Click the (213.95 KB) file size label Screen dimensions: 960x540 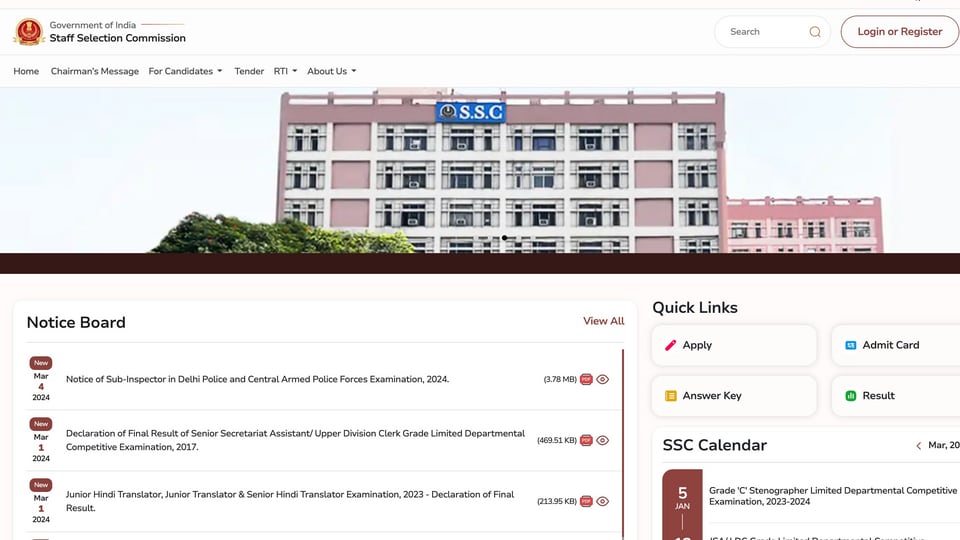click(x=557, y=501)
